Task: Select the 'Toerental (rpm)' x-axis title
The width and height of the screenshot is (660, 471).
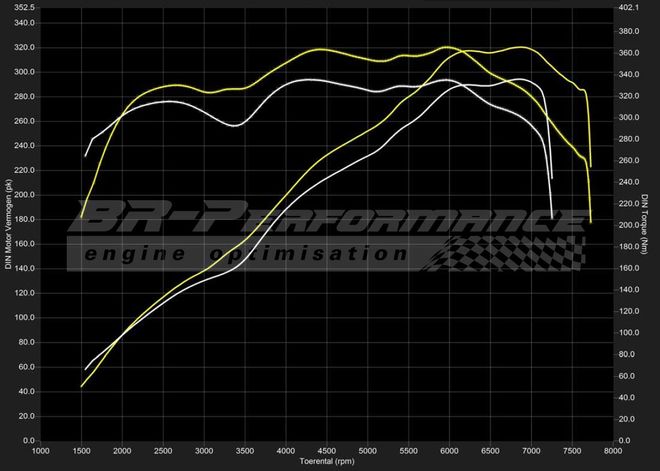Action: 327,462
